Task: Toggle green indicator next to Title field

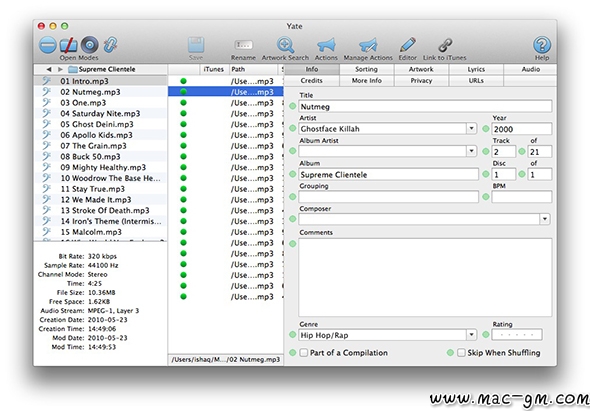Action: (x=292, y=107)
